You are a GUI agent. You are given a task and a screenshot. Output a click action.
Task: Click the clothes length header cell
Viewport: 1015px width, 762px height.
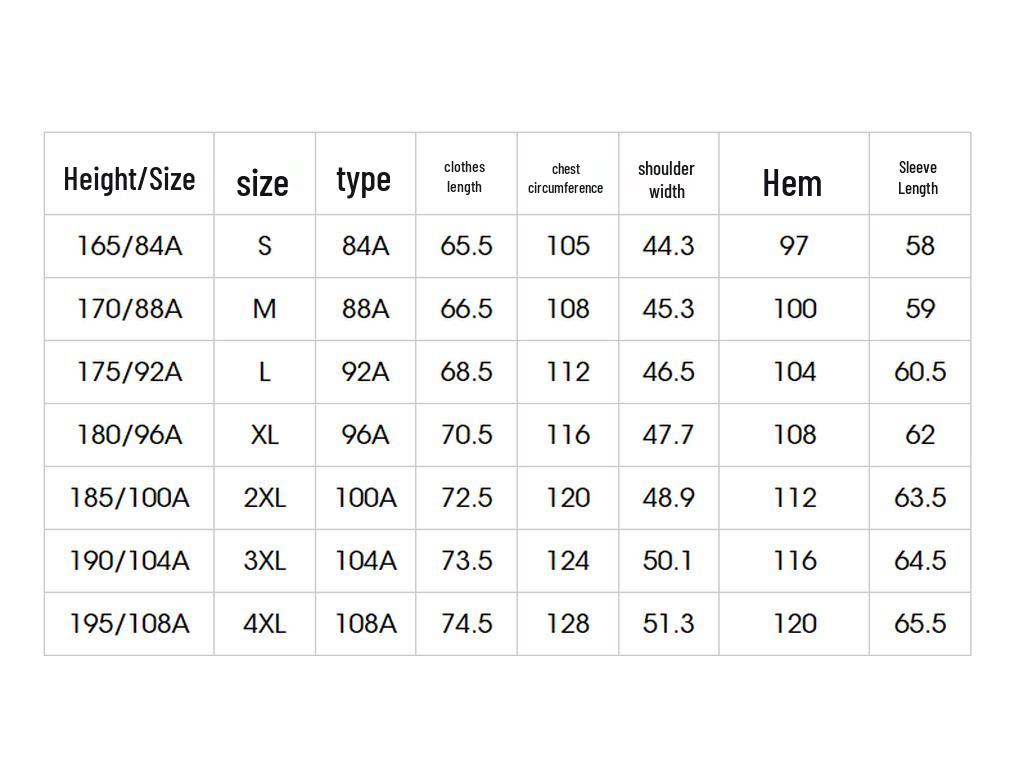[464, 177]
